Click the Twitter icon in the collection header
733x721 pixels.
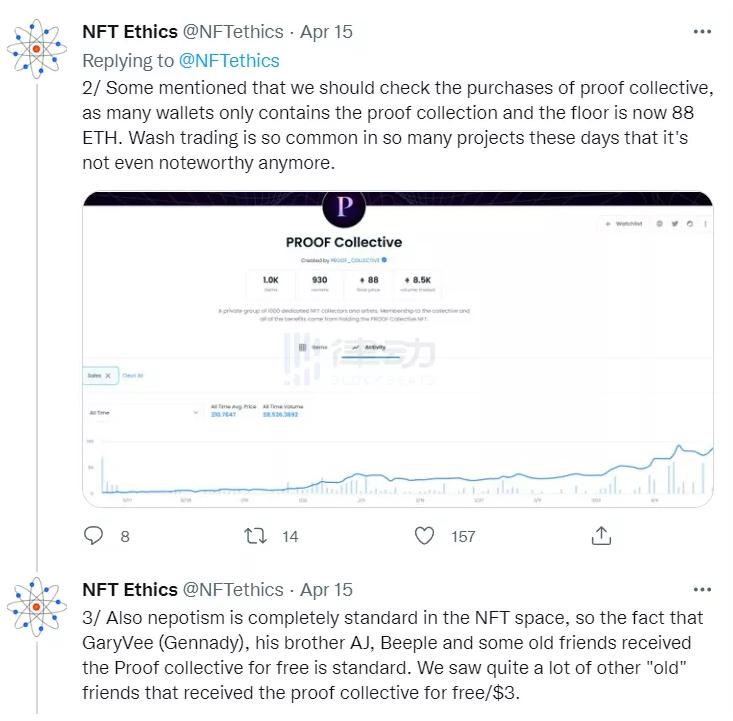coord(674,224)
